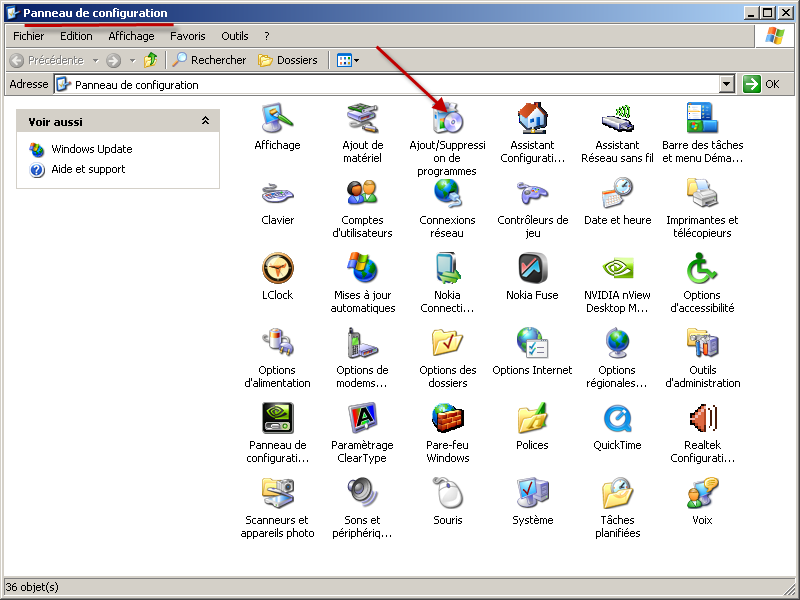
Task: Expand the address bar dropdown
Action: (727, 84)
